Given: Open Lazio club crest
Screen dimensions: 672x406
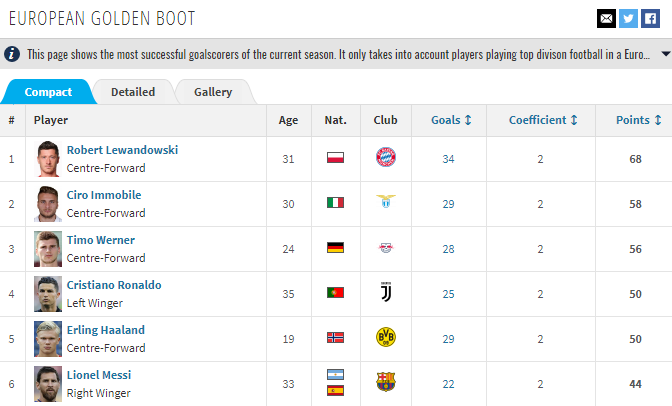Looking at the screenshot, I should (386, 201).
